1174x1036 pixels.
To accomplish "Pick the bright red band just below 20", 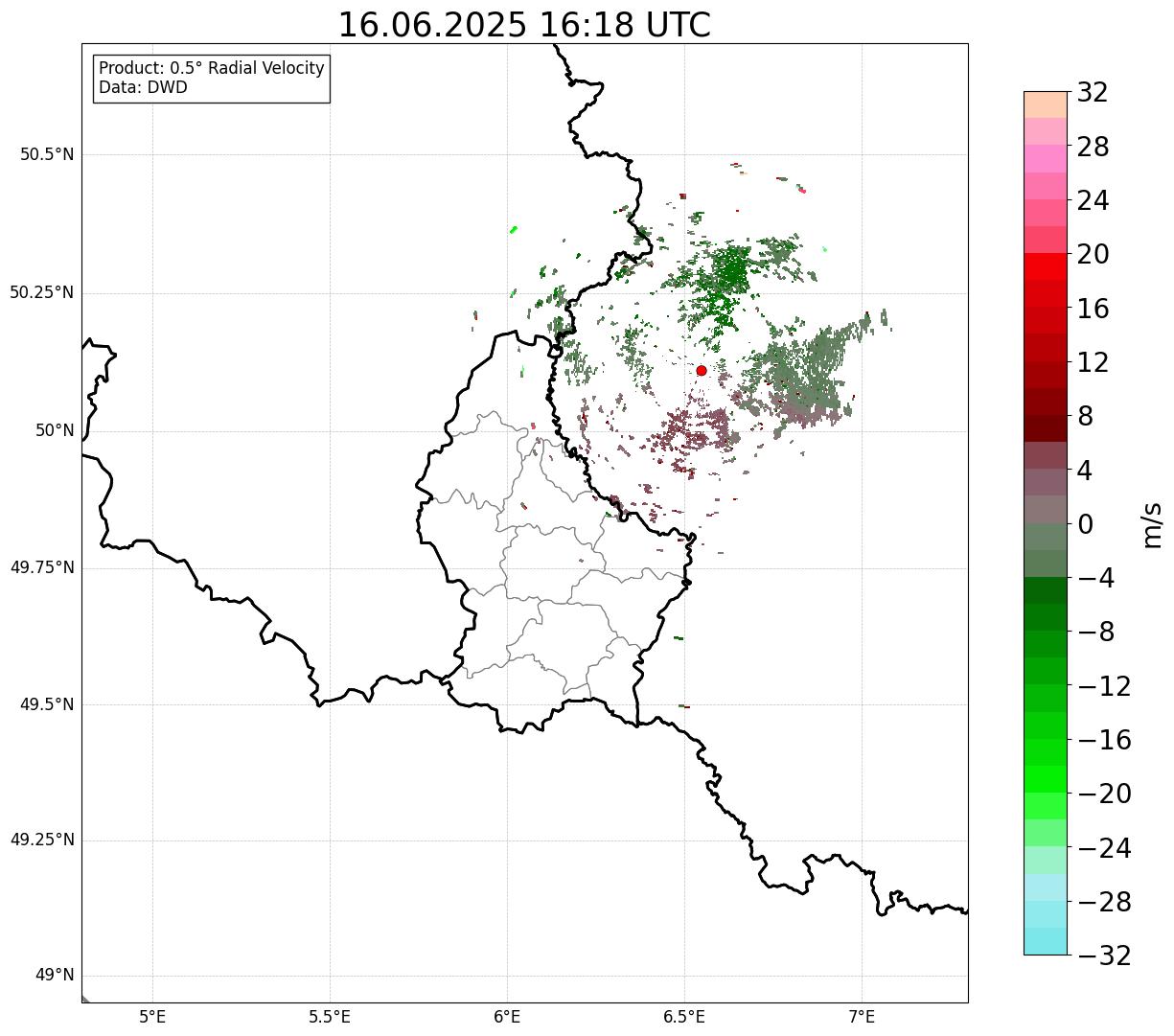I will coord(1046,267).
